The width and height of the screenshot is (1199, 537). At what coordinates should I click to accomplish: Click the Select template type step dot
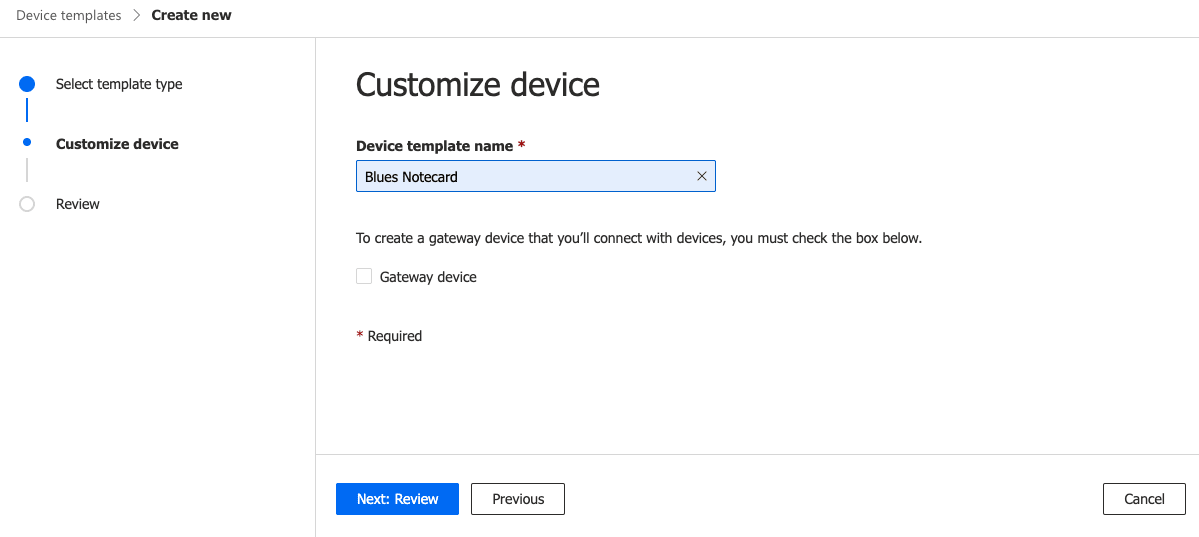click(x=27, y=84)
